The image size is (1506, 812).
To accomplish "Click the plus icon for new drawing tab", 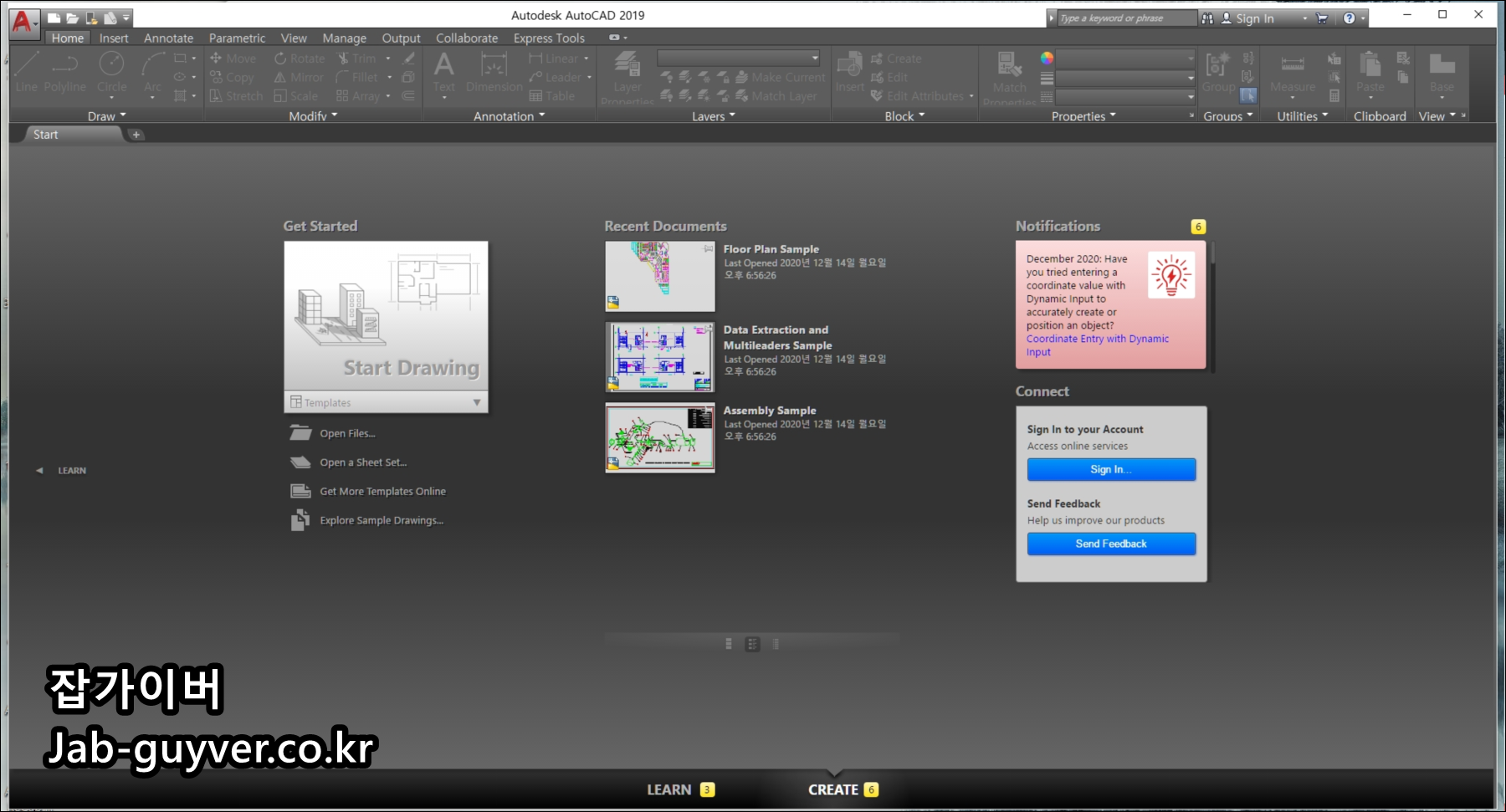I will click(x=136, y=135).
